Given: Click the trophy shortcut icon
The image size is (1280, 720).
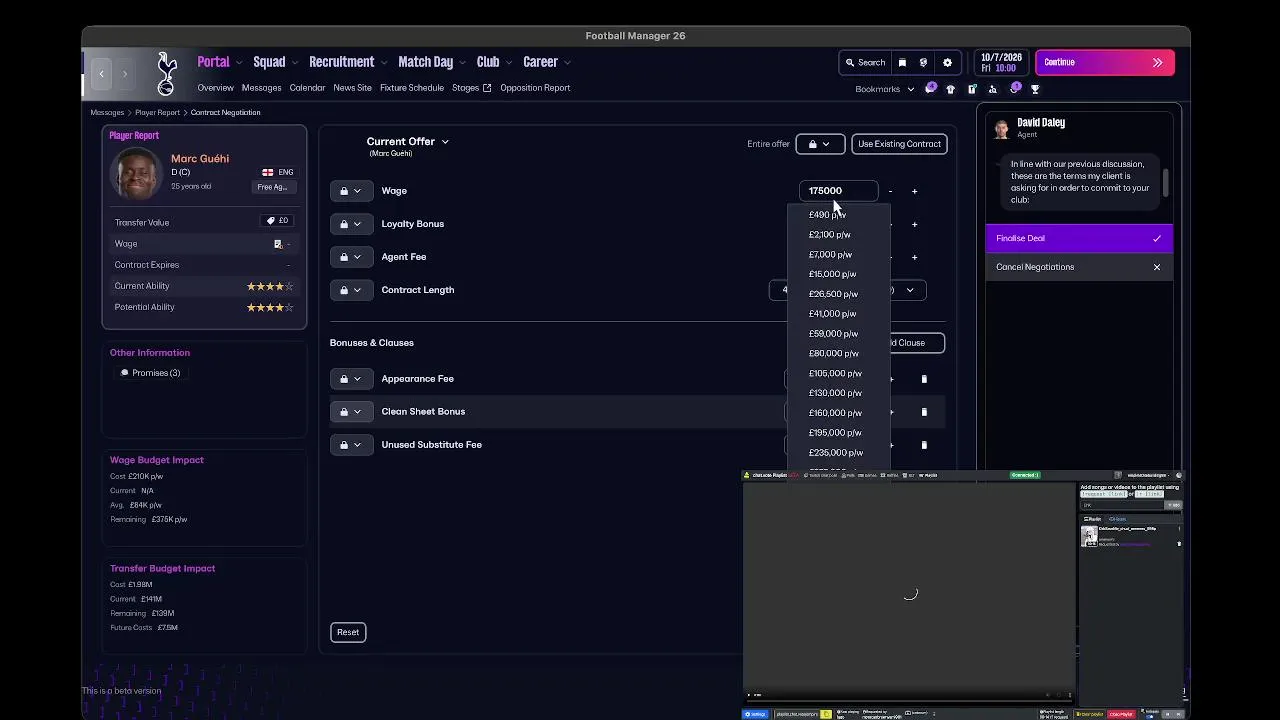Looking at the screenshot, I should point(1035,89).
